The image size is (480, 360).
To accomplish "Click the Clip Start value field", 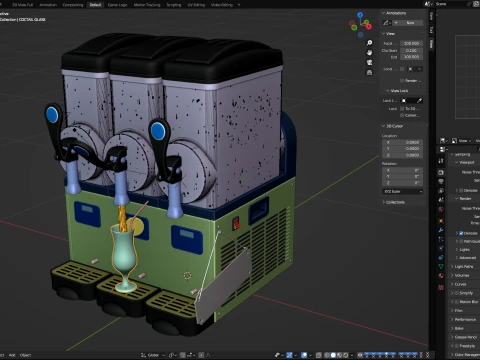I will coord(412,50).
